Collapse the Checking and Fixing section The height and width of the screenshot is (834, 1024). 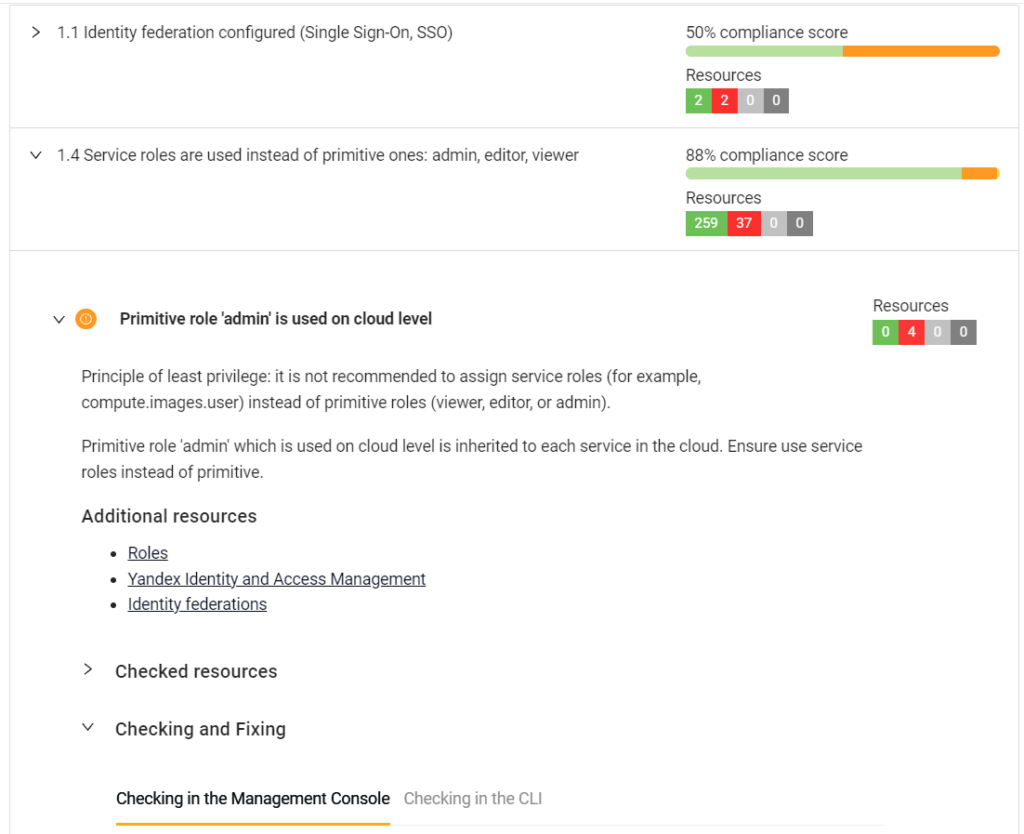(x=88, y=728)
